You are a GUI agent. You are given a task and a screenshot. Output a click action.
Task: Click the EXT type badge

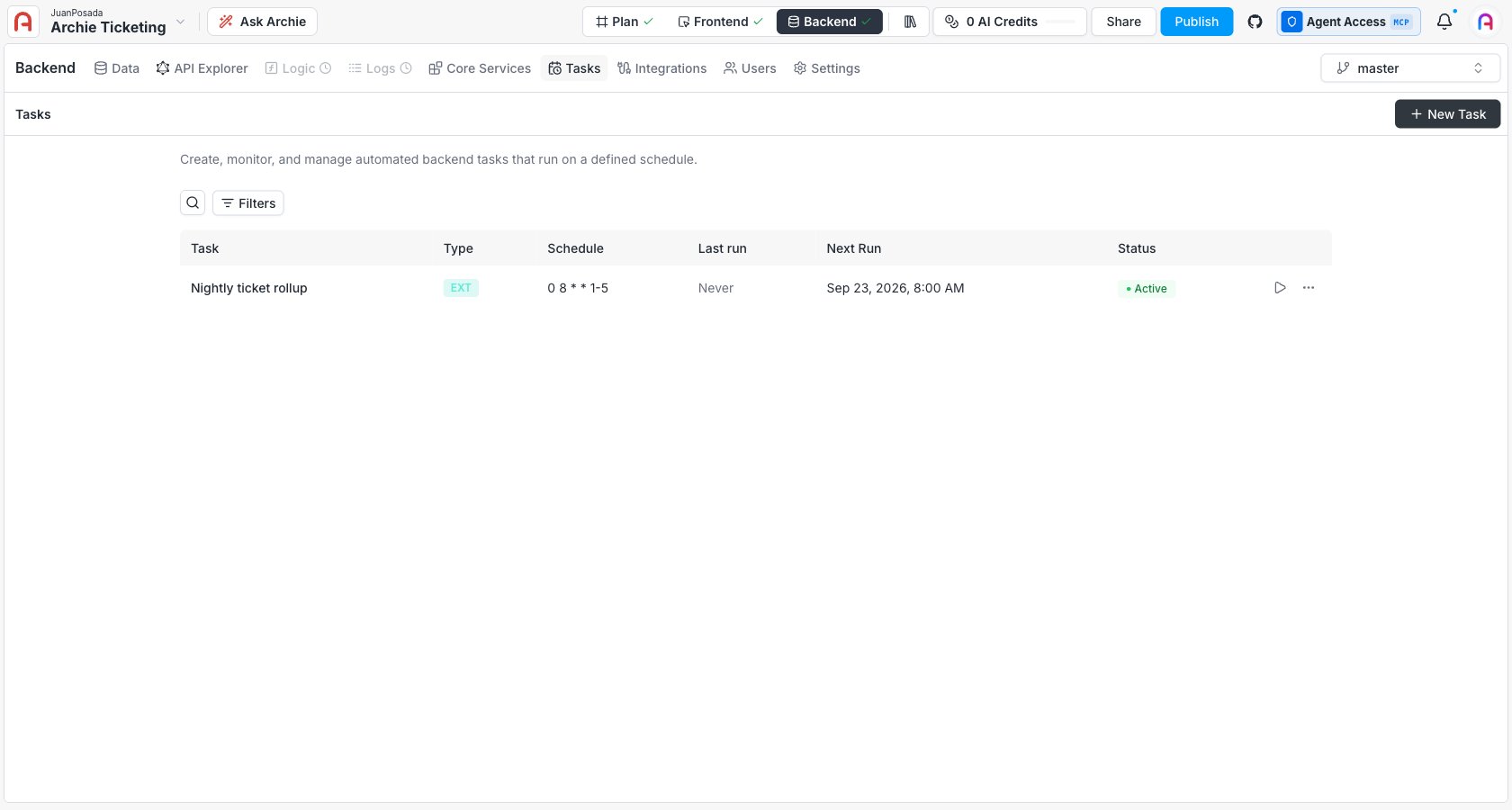[x=461, y=288]
